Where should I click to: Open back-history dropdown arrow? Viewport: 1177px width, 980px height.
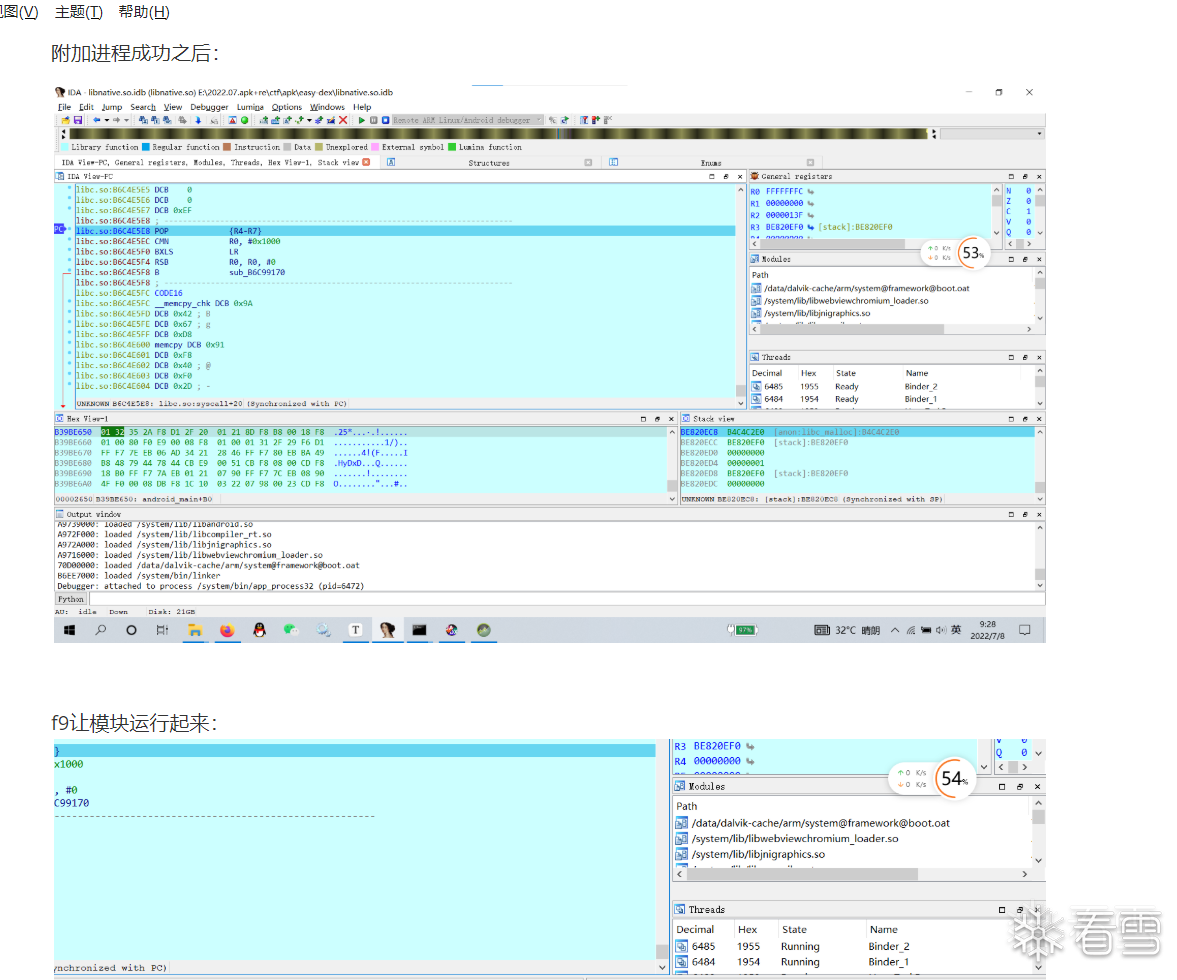tap(107, 120)
